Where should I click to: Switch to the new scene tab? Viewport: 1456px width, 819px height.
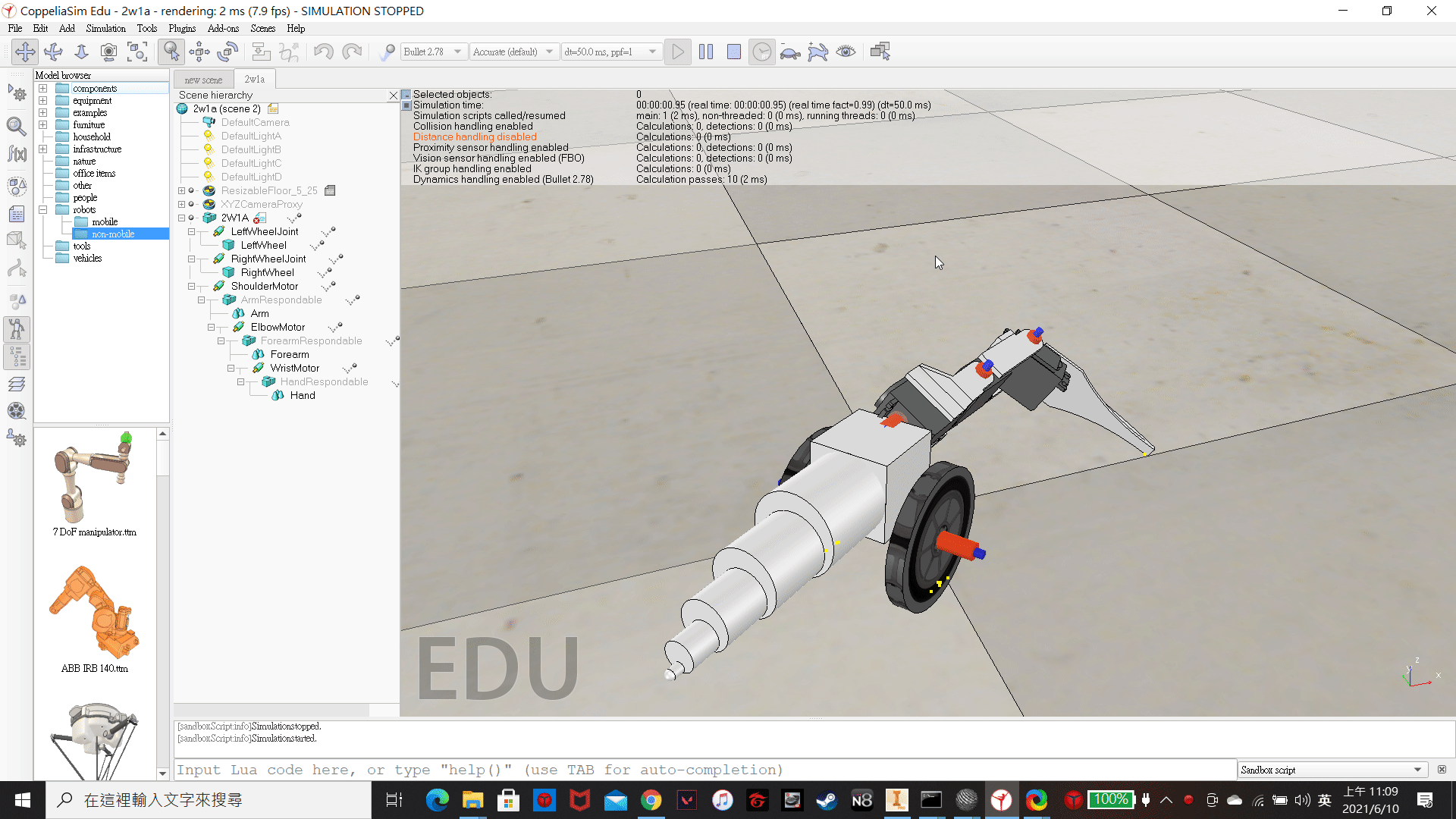tap(203, 80)
